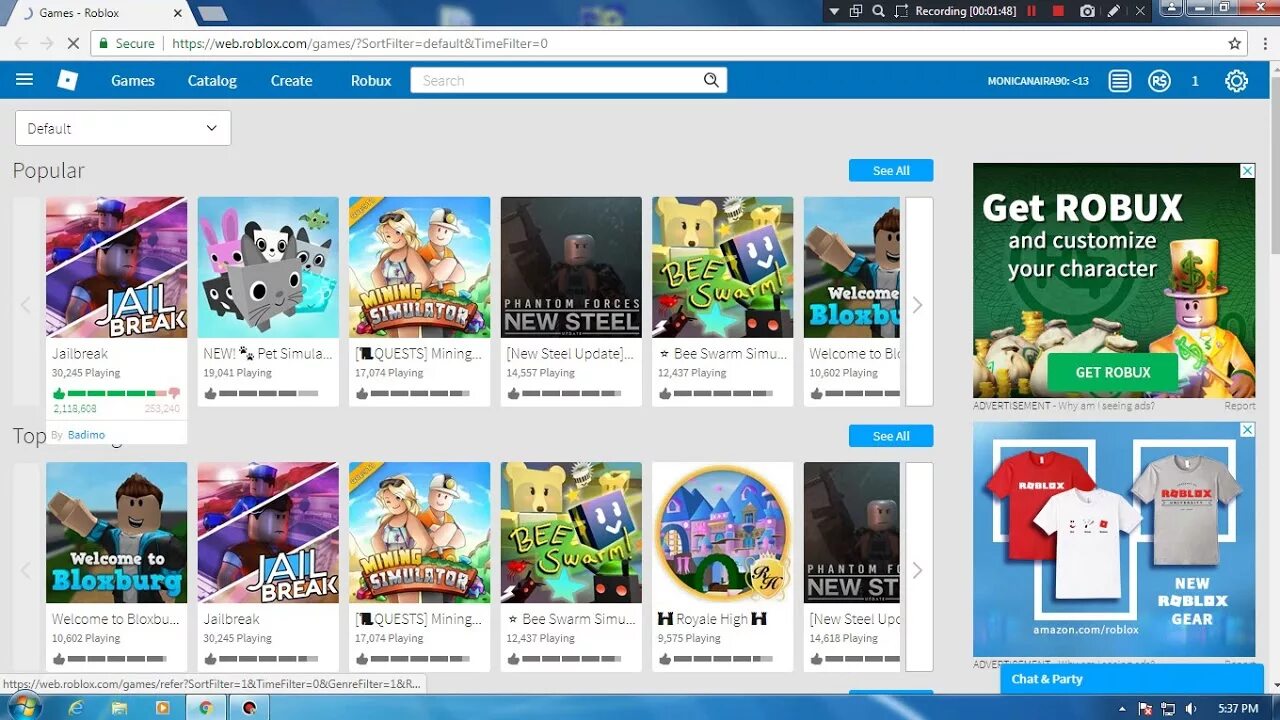
Task: Click the Robux count 1
Action: [x=1195, y=81]
